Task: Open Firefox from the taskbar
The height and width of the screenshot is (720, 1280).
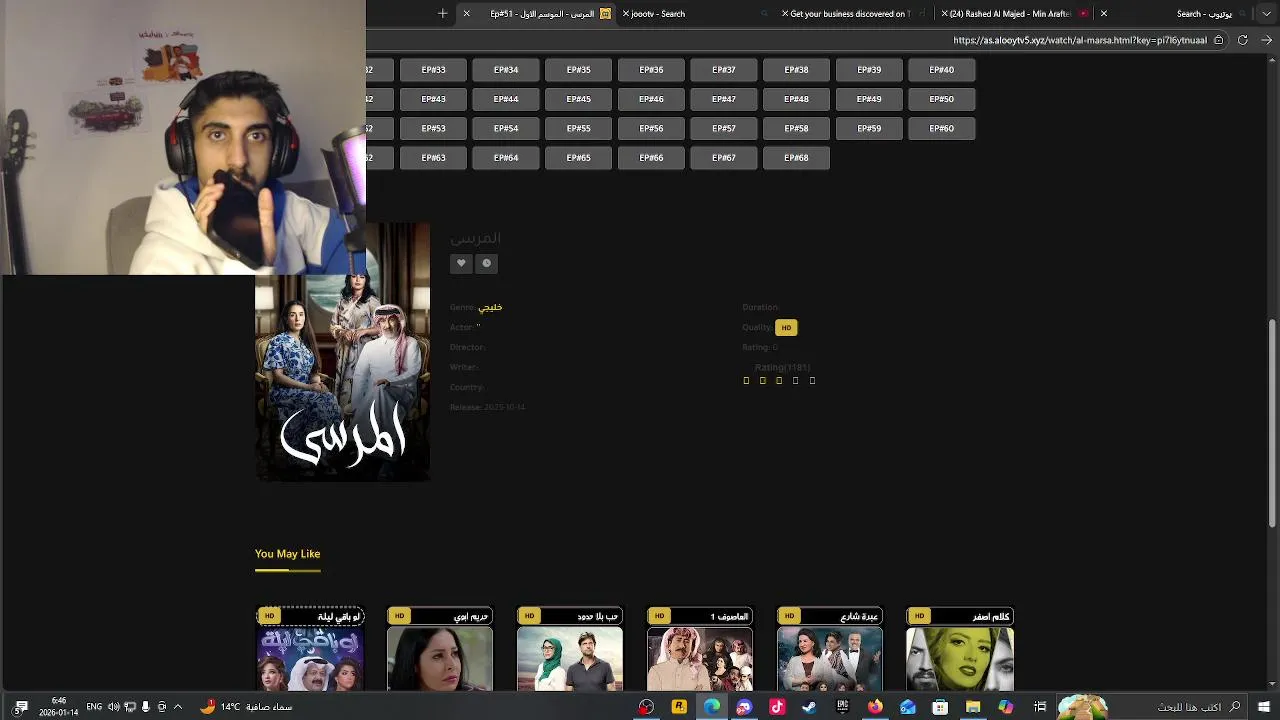Action: [x=875, y=707]
